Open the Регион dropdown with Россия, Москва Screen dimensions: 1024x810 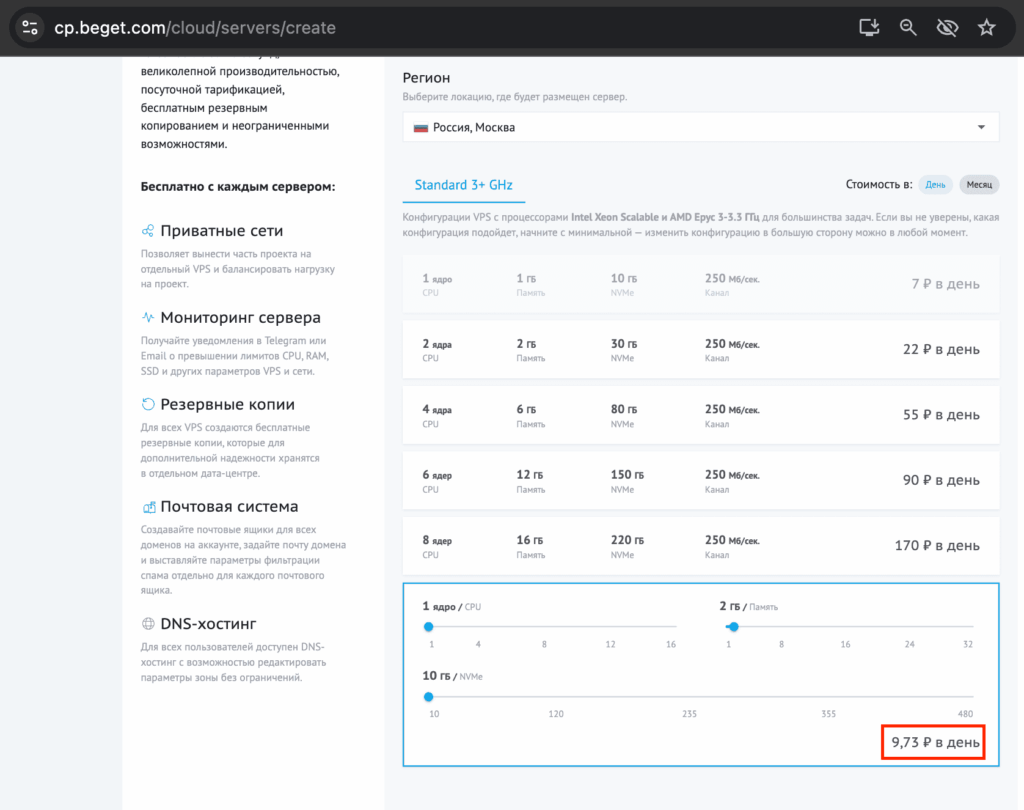pos(700,127)
